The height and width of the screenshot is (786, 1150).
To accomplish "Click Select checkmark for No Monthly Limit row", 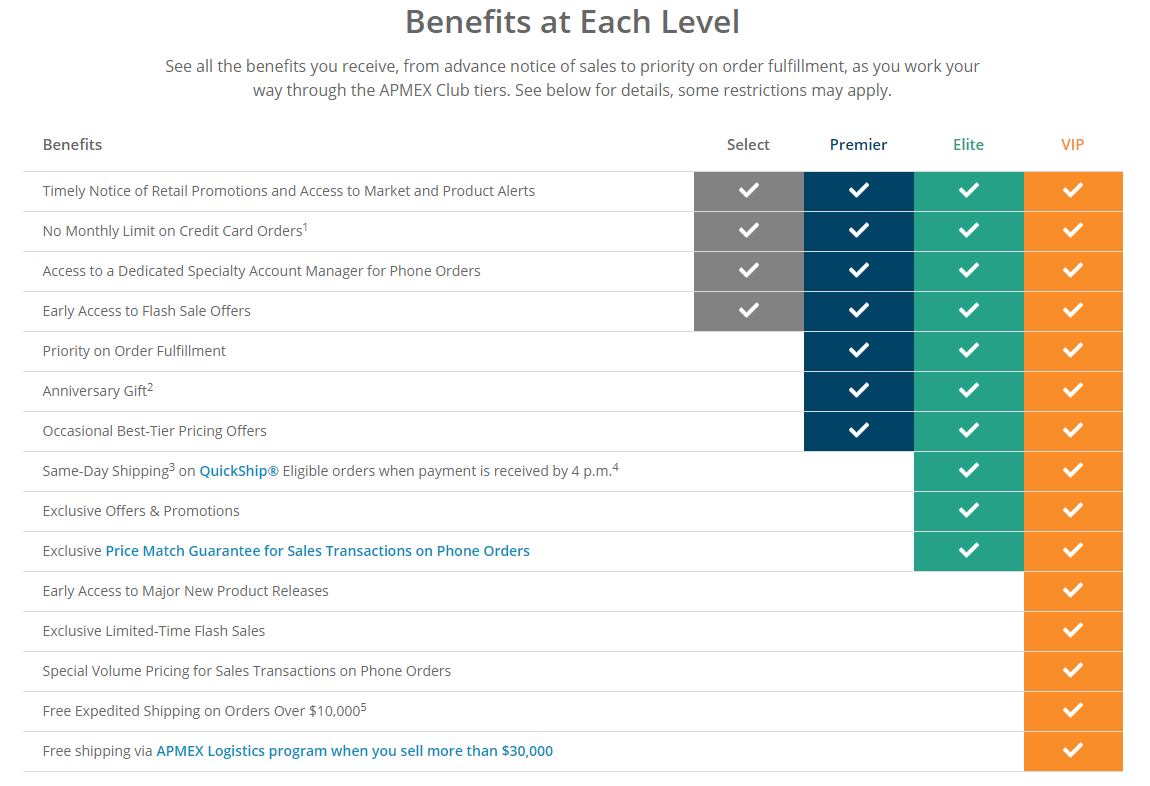I will (x=749, y=230).
